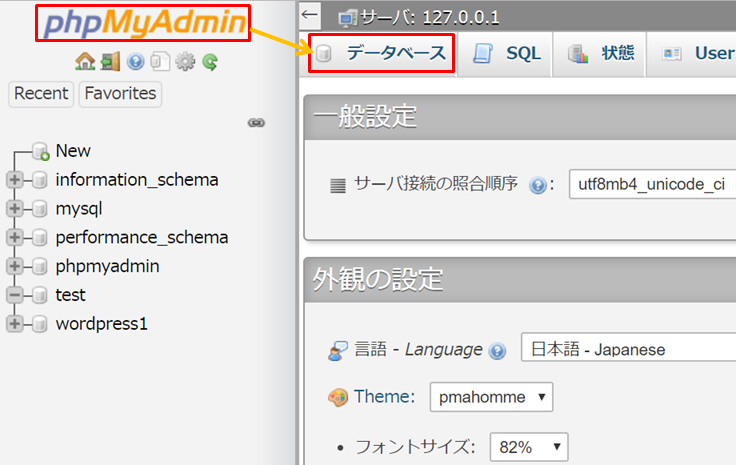Click the server icon beside 127.0.0.1
736x465 pixels.
348,18
